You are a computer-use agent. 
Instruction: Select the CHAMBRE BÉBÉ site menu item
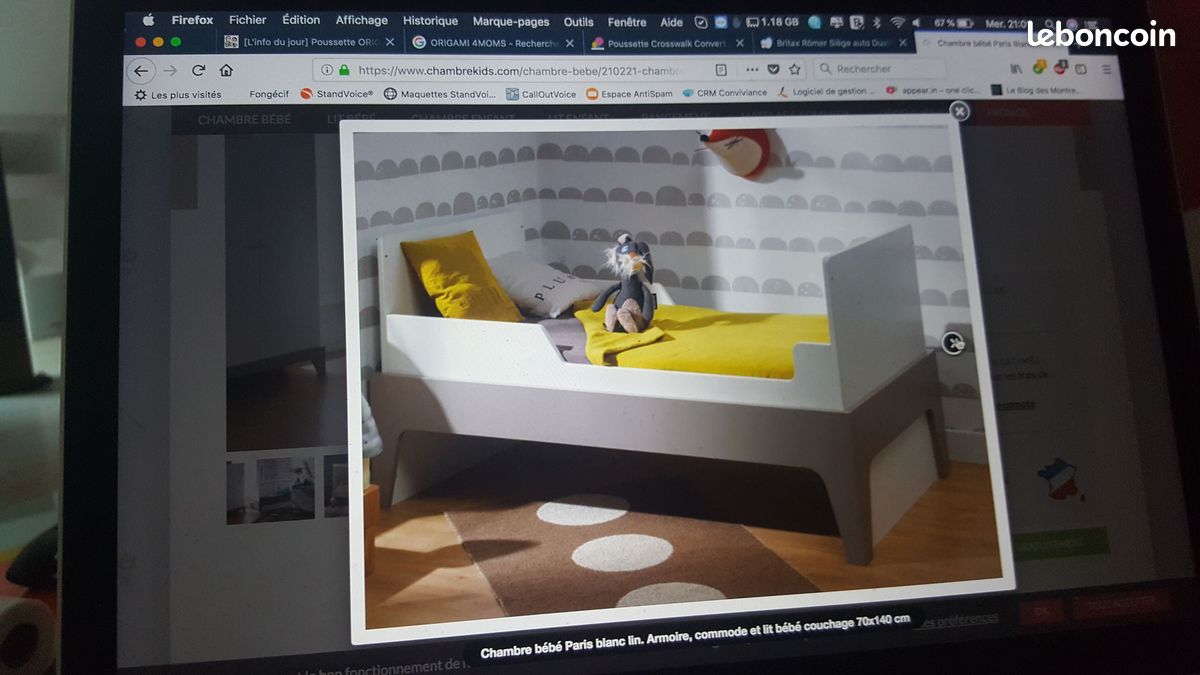(x=245, y=120)
